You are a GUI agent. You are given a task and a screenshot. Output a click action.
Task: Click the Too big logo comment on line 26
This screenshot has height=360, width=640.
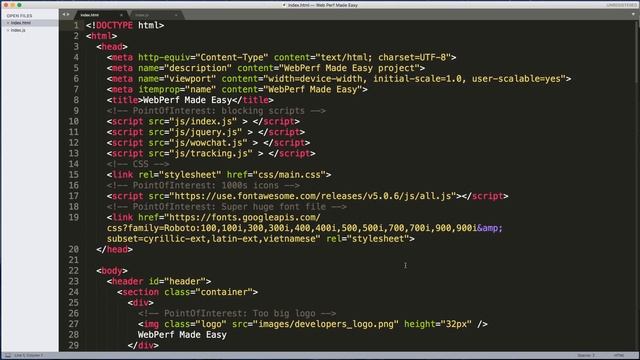coord(237,313)
